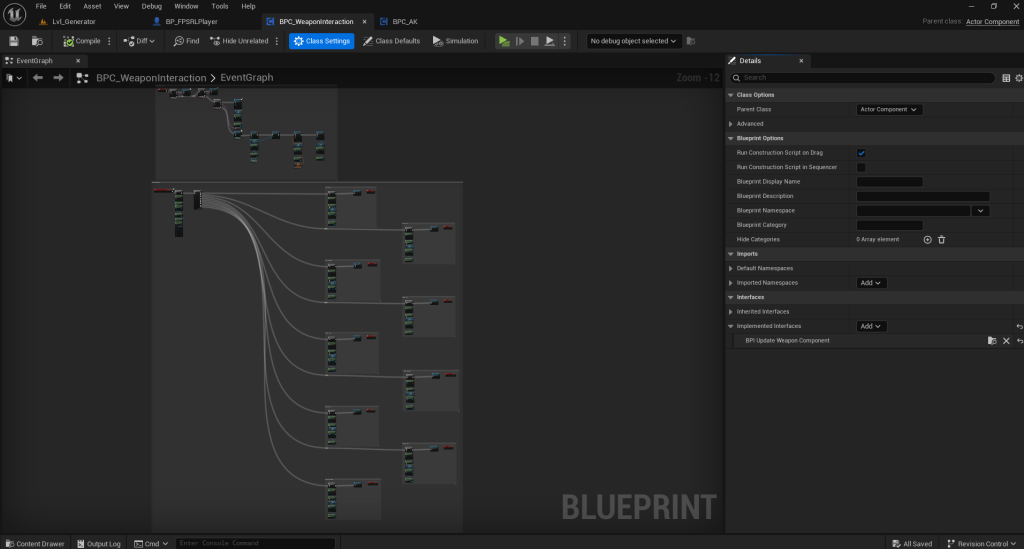Click the Find magnifier toolbar button
This screenshot has width=1024, height=549.
(x=186, y=41)
